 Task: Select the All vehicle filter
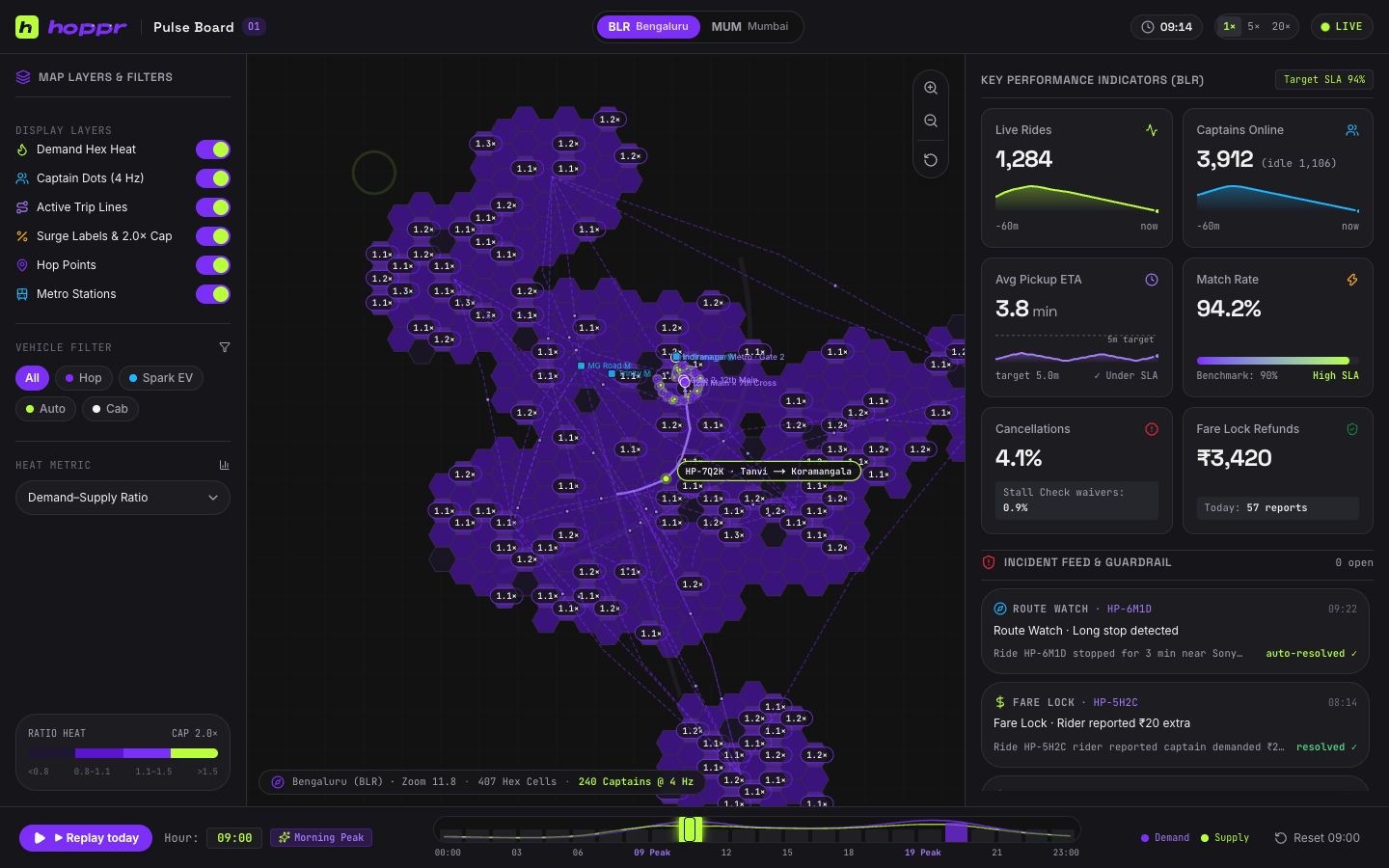32,378
